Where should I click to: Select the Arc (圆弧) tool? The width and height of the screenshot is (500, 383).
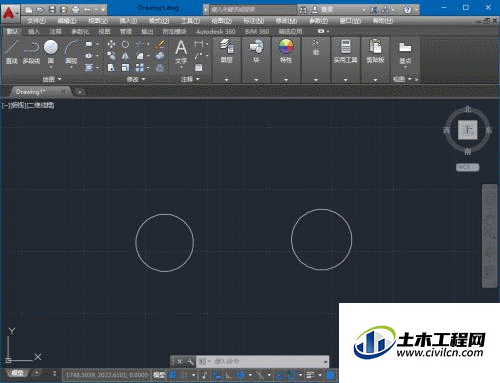tap(71, 52)
